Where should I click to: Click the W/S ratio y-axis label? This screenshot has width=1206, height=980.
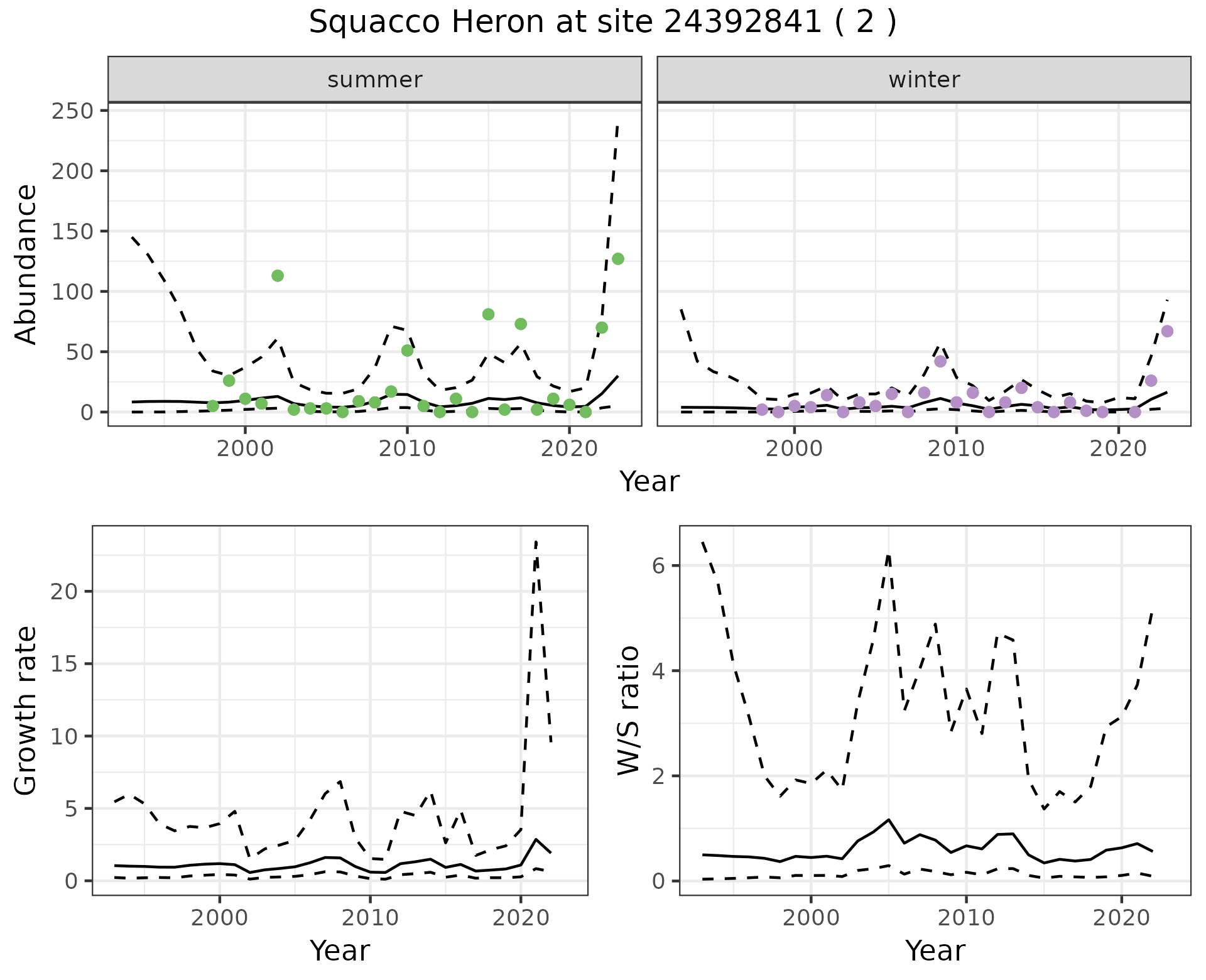pyautogui.click(x=629, y=710)
